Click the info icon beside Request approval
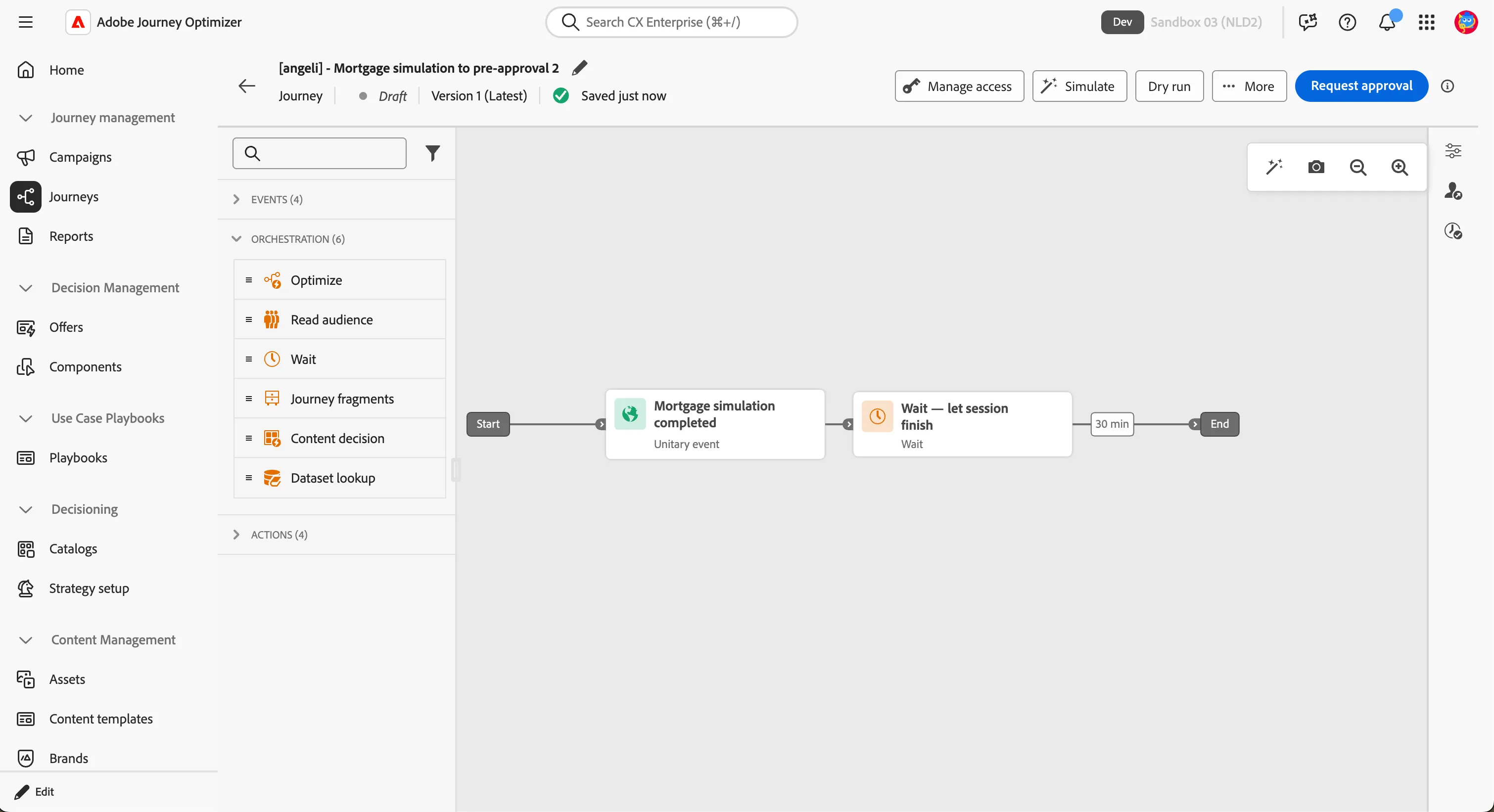The width and height of the screenshot is (1494, 812). pos(1447,86)
